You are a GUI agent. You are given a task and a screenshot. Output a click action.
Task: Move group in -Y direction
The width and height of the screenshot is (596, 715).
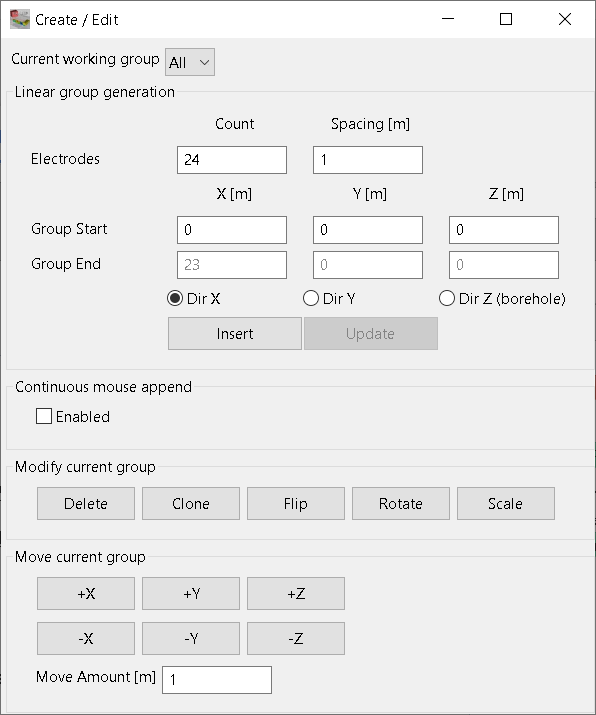pos(191,638)
